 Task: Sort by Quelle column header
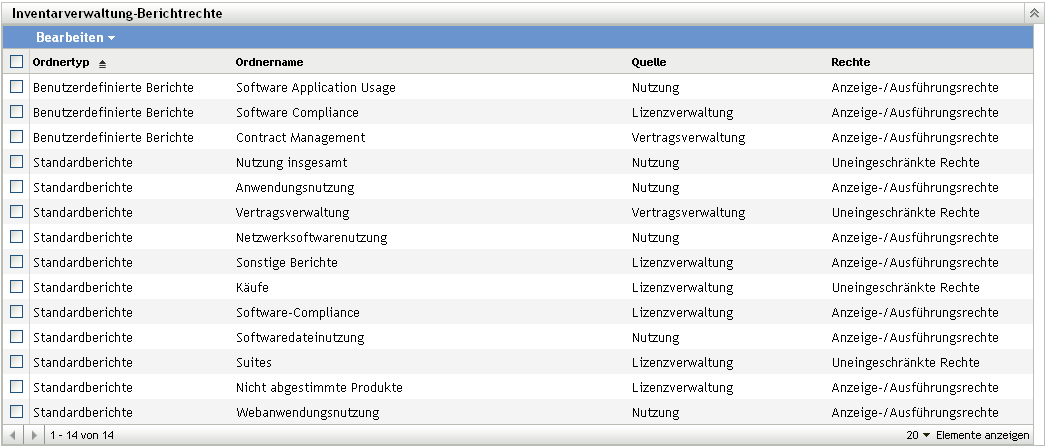tap(648, 62)
